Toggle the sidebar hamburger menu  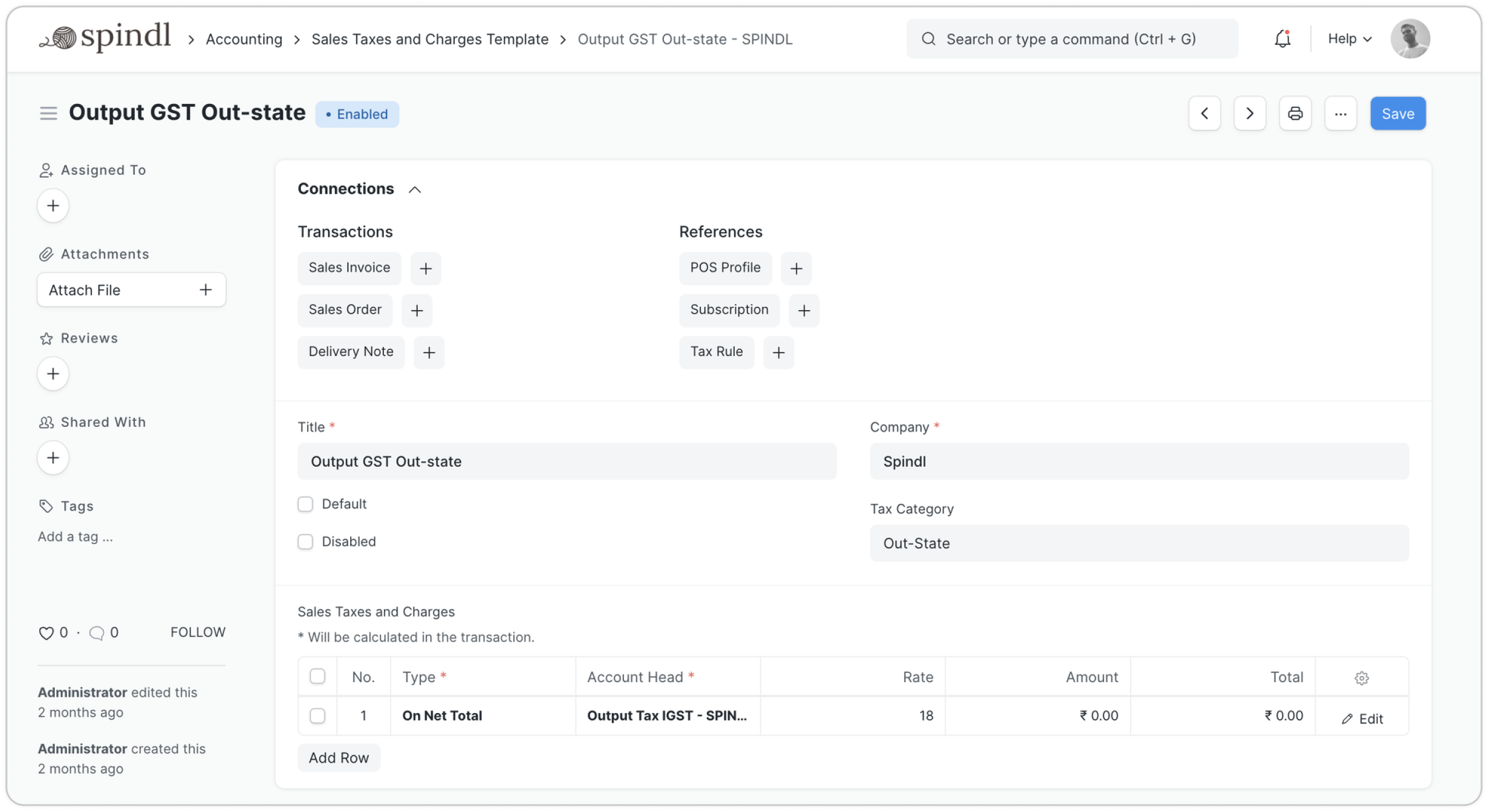pyautogui.click(x=49, y=113)
